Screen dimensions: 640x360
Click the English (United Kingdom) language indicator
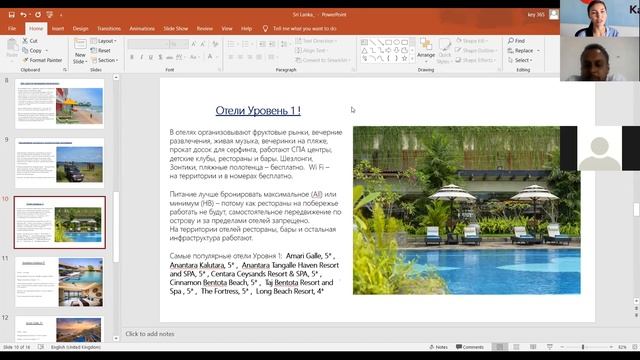[x=76, y=347]
